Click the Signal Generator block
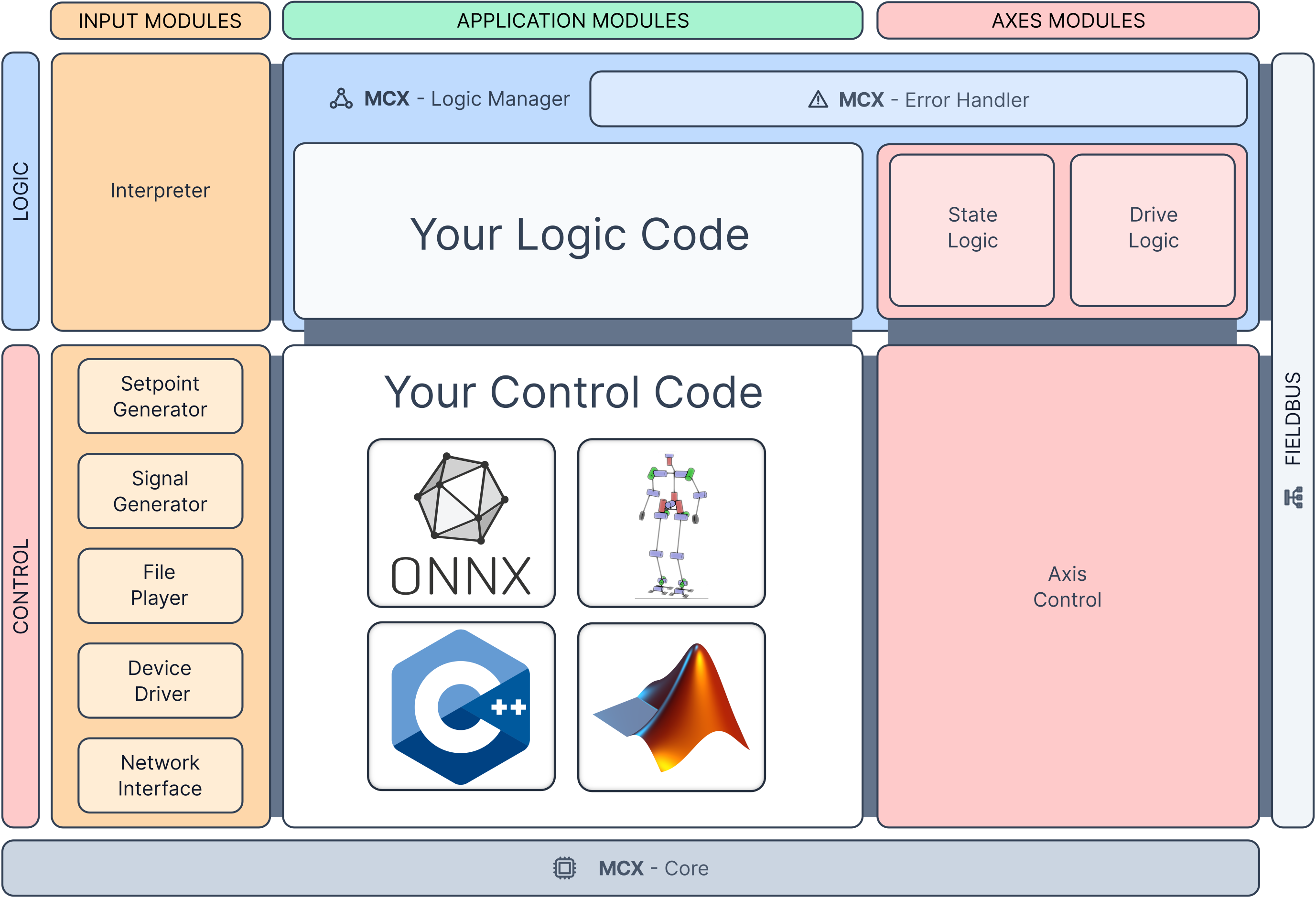The height and width of the screenshot is (898, 1316). point(160,491)
